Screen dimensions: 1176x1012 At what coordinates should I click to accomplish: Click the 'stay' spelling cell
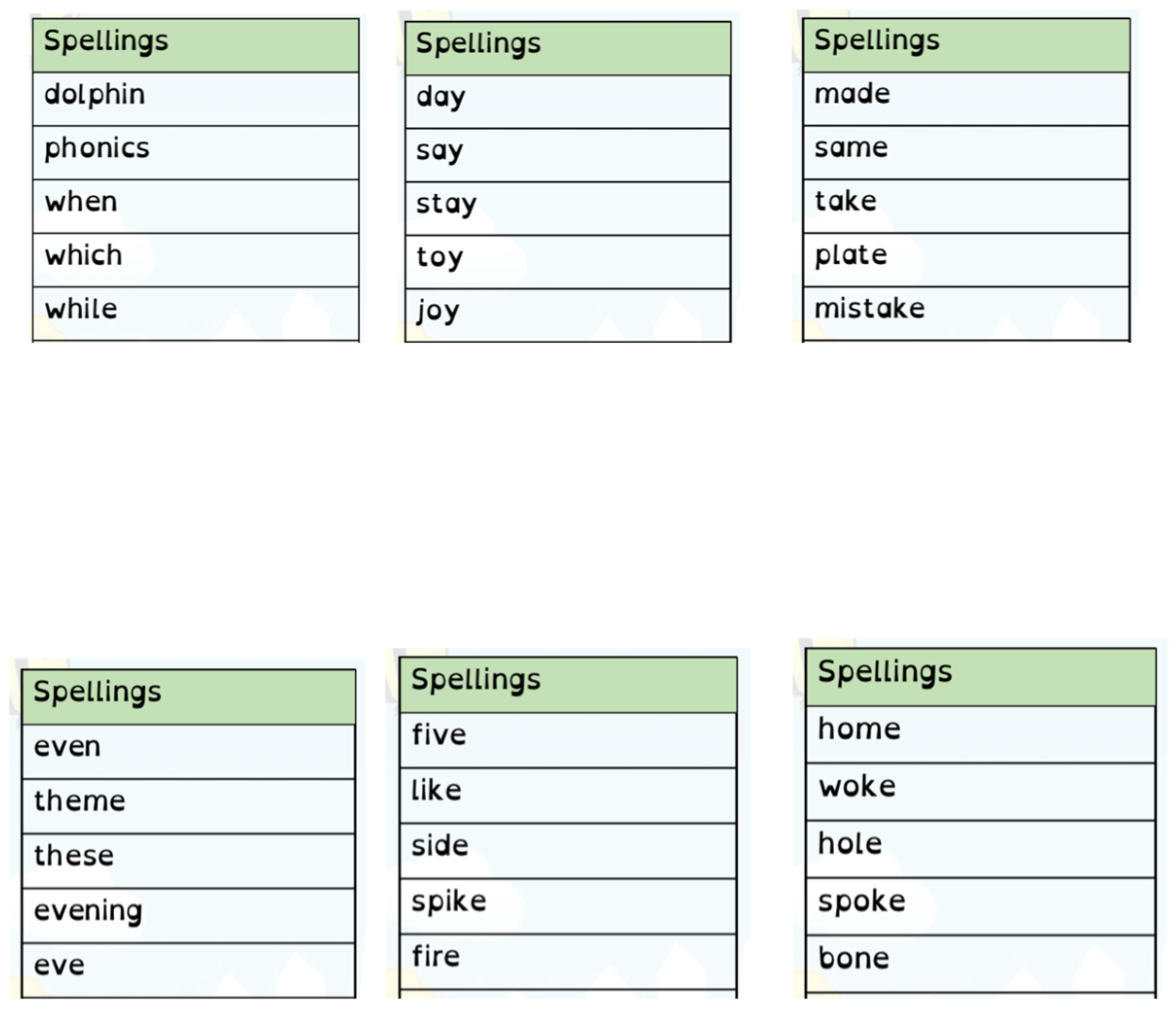pyautogui.click(x=567, y=208)
